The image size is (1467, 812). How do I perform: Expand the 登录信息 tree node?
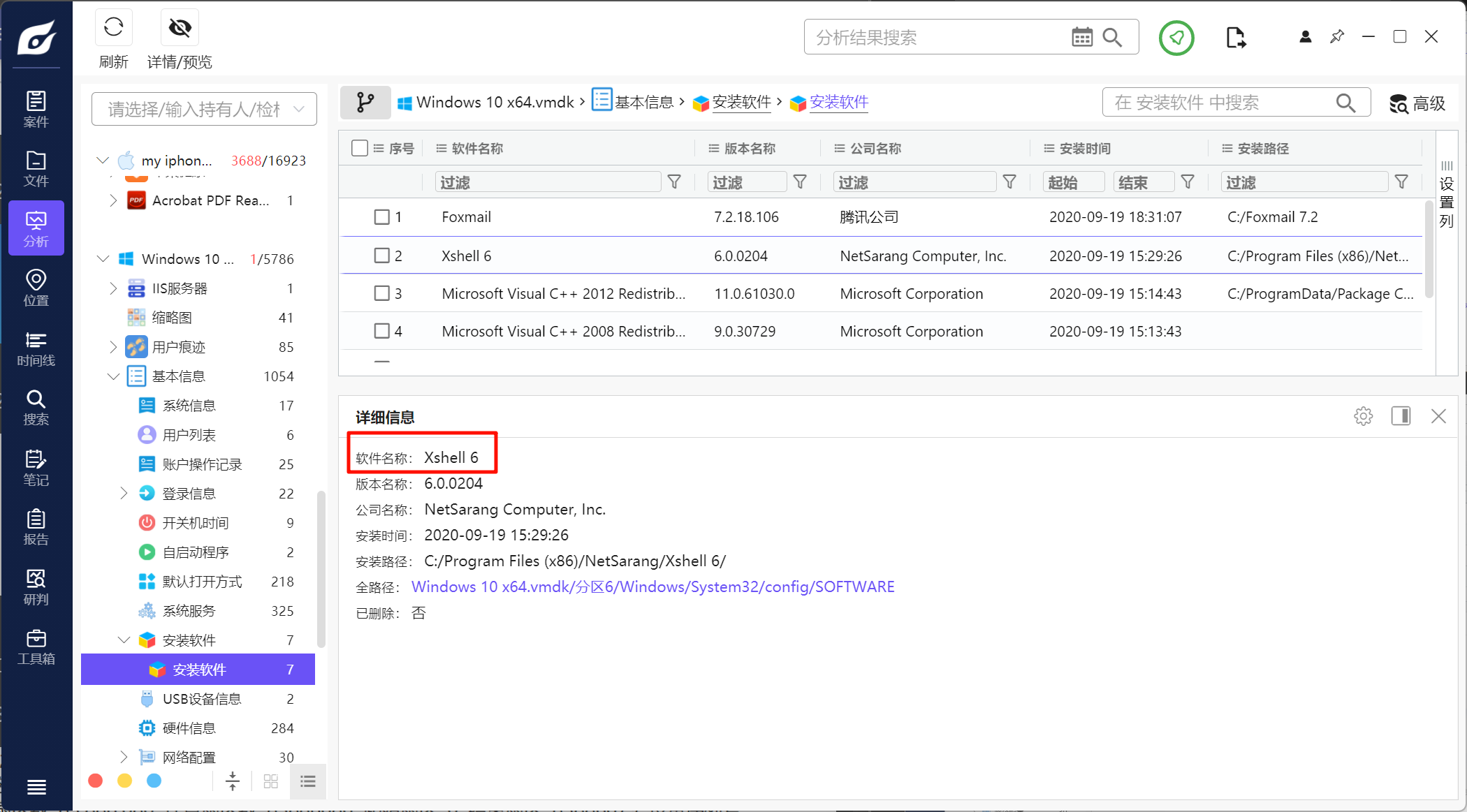pos(124,493)
